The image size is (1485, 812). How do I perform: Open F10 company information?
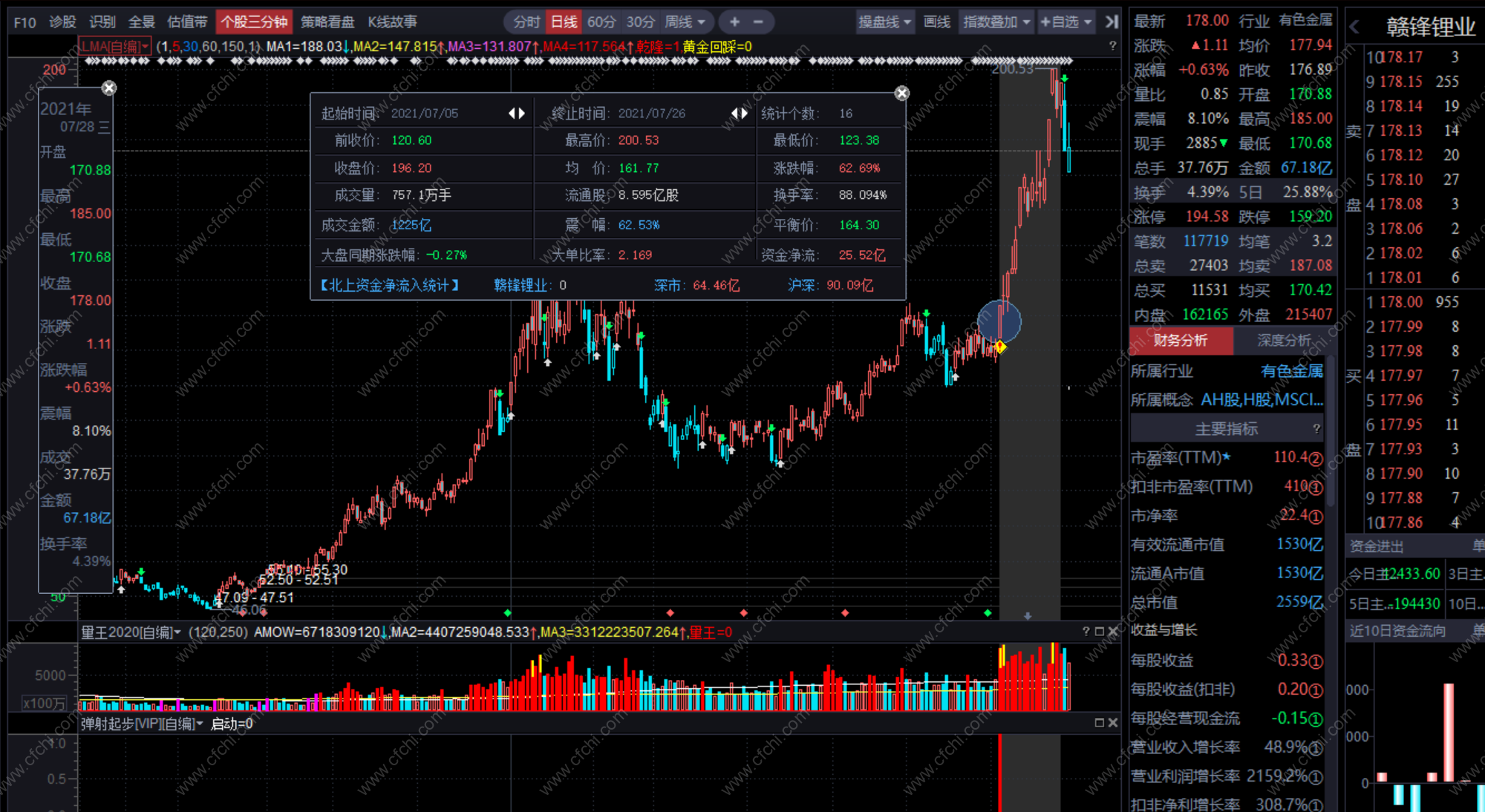pos(25,22)
